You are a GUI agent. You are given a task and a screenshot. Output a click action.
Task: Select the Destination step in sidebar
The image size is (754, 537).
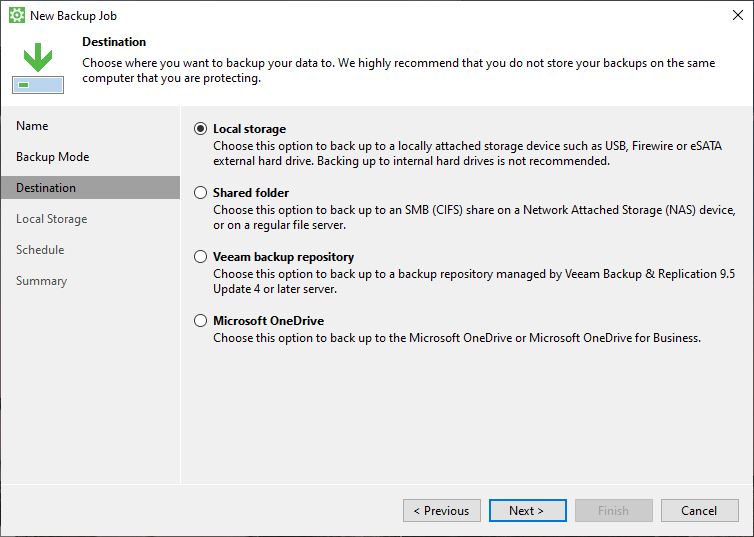pos(90,187)
